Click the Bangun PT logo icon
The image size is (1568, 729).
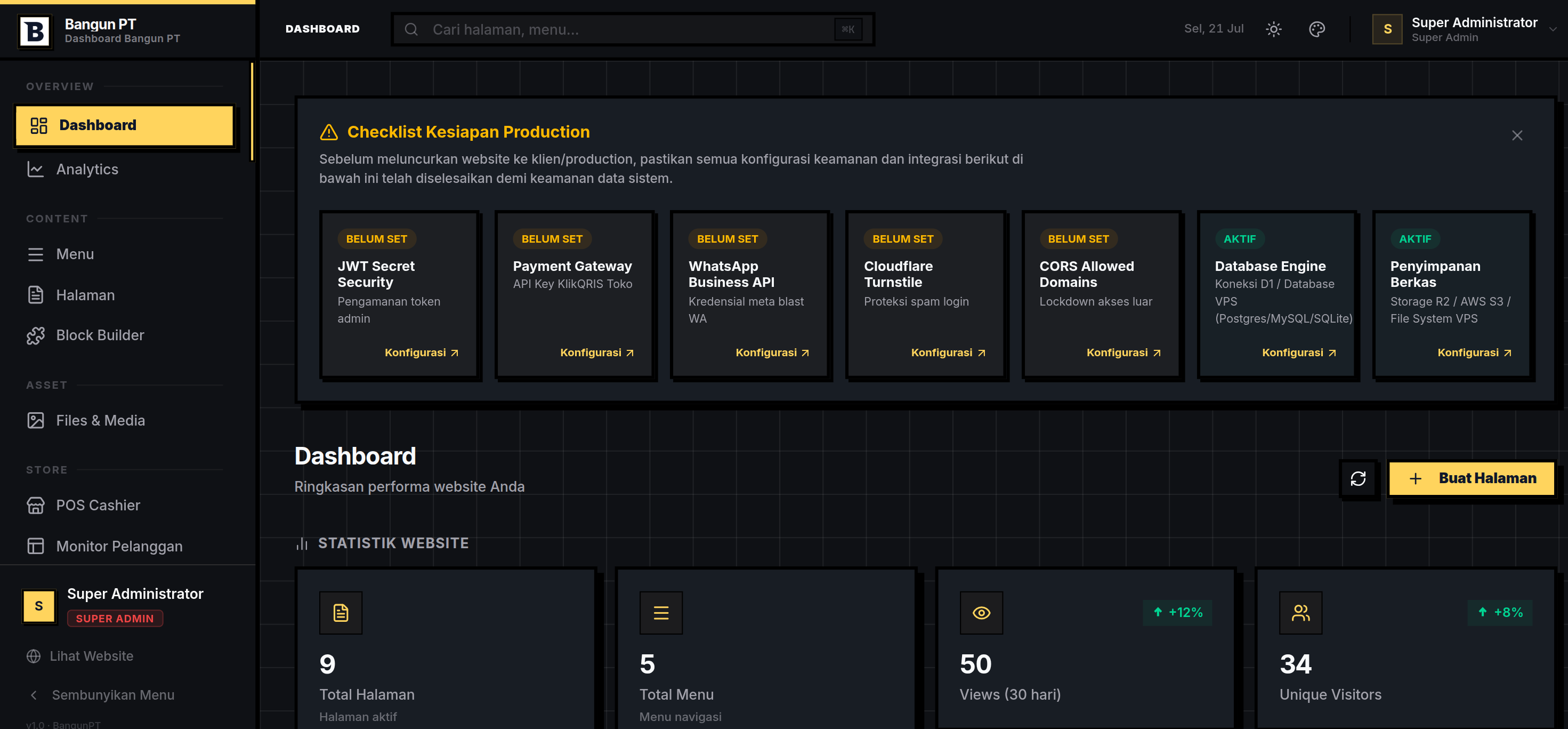[35, 30]
